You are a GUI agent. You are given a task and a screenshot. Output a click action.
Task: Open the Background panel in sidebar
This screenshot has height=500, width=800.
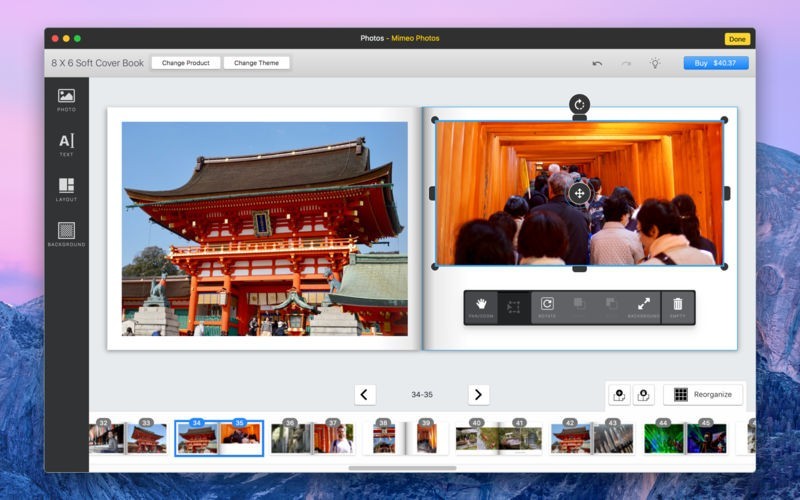coord(66,234)
